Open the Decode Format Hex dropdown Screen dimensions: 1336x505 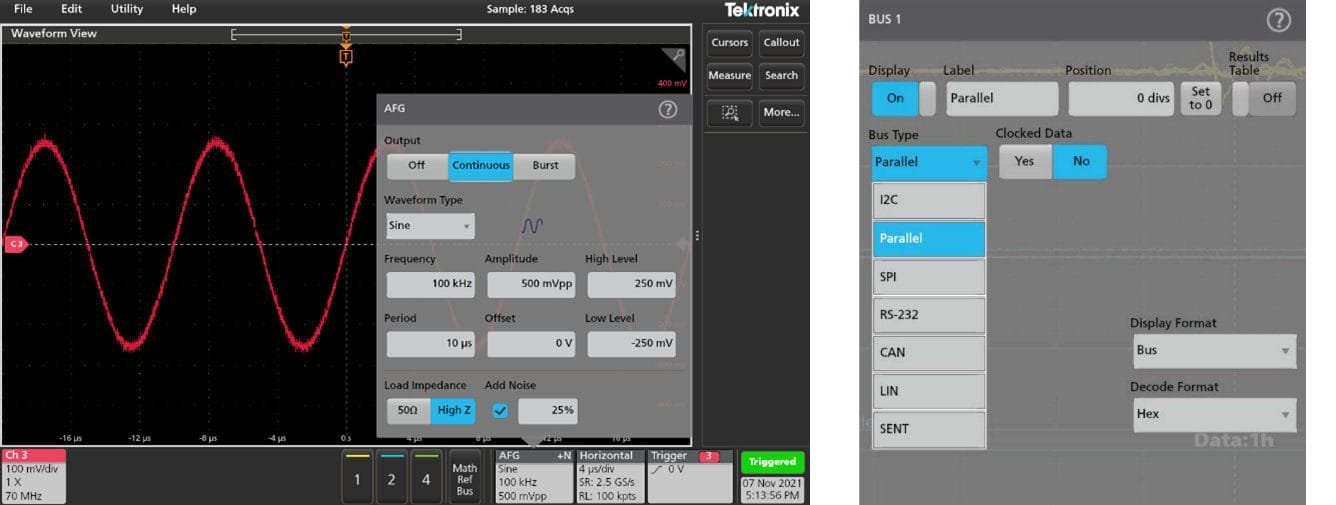1213,414
